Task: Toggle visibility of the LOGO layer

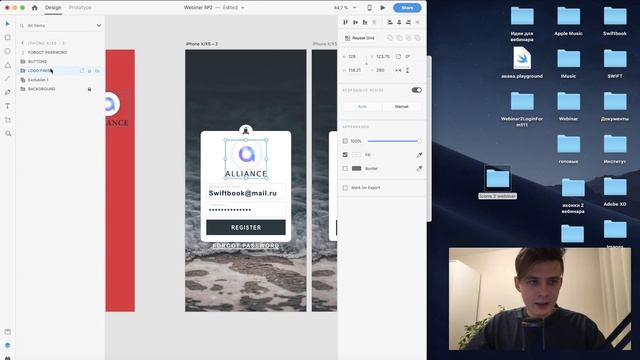Action: (x=97, y=71)
